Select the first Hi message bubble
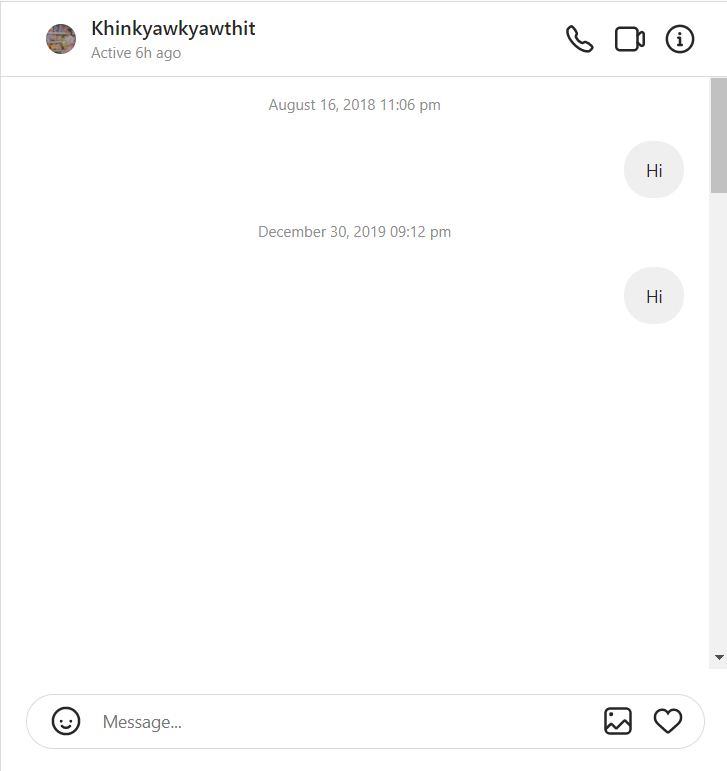727x771 pixels. tap(654, 170)
